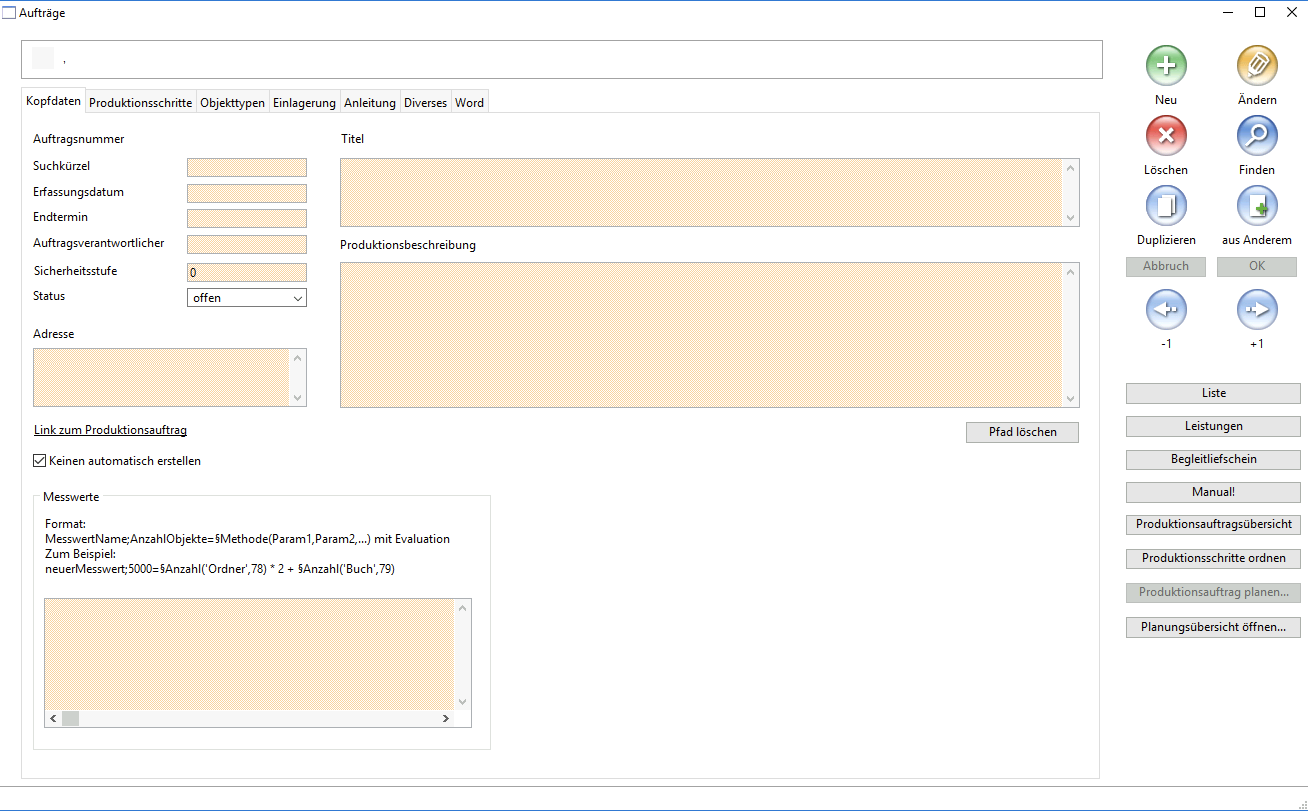1308x811 pixels.
Task: Open the Einlagerung tab
Action: click(x=304, y=103)
